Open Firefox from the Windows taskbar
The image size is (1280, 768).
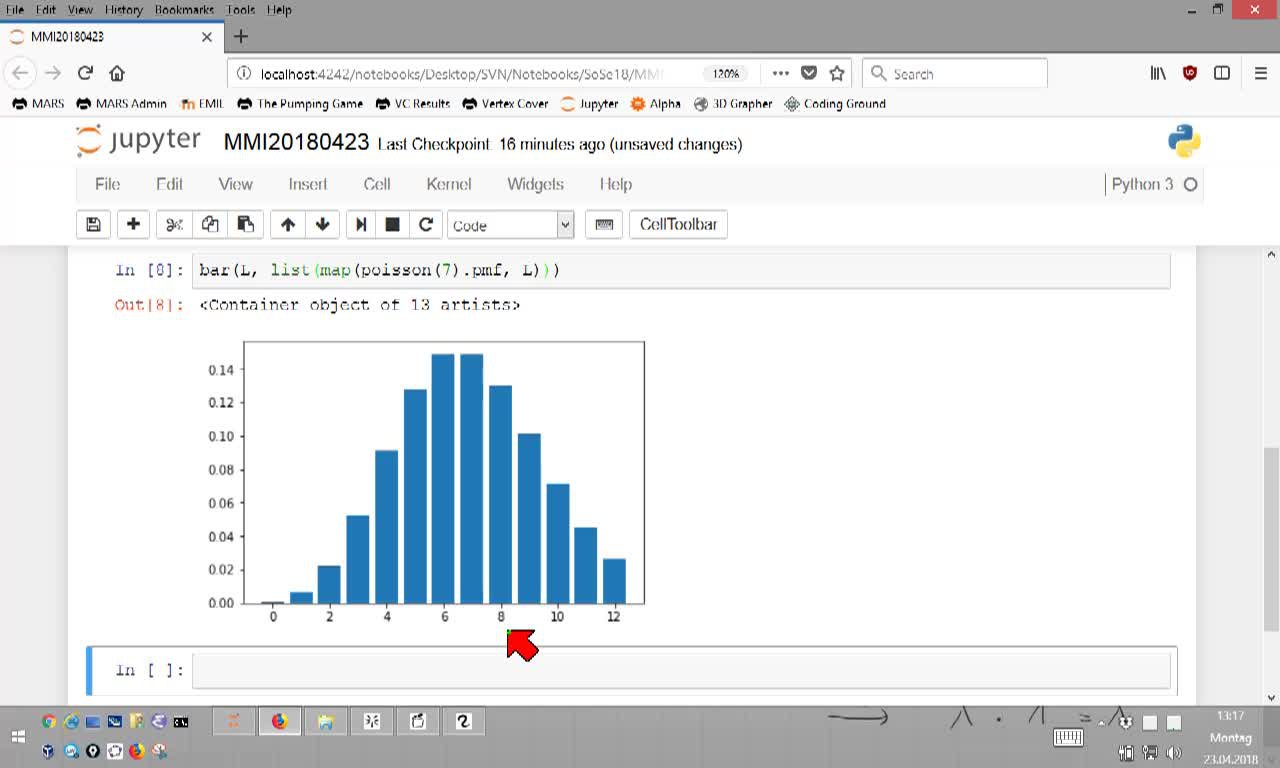[279, 721]
